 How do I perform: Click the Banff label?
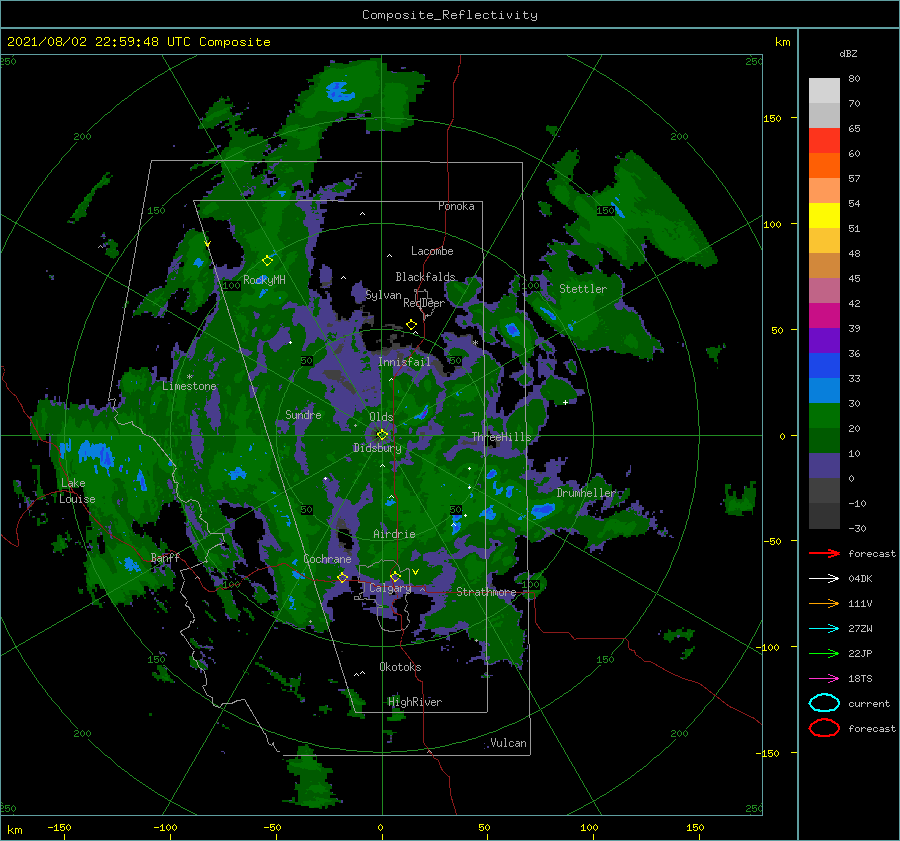click(165, 557)
